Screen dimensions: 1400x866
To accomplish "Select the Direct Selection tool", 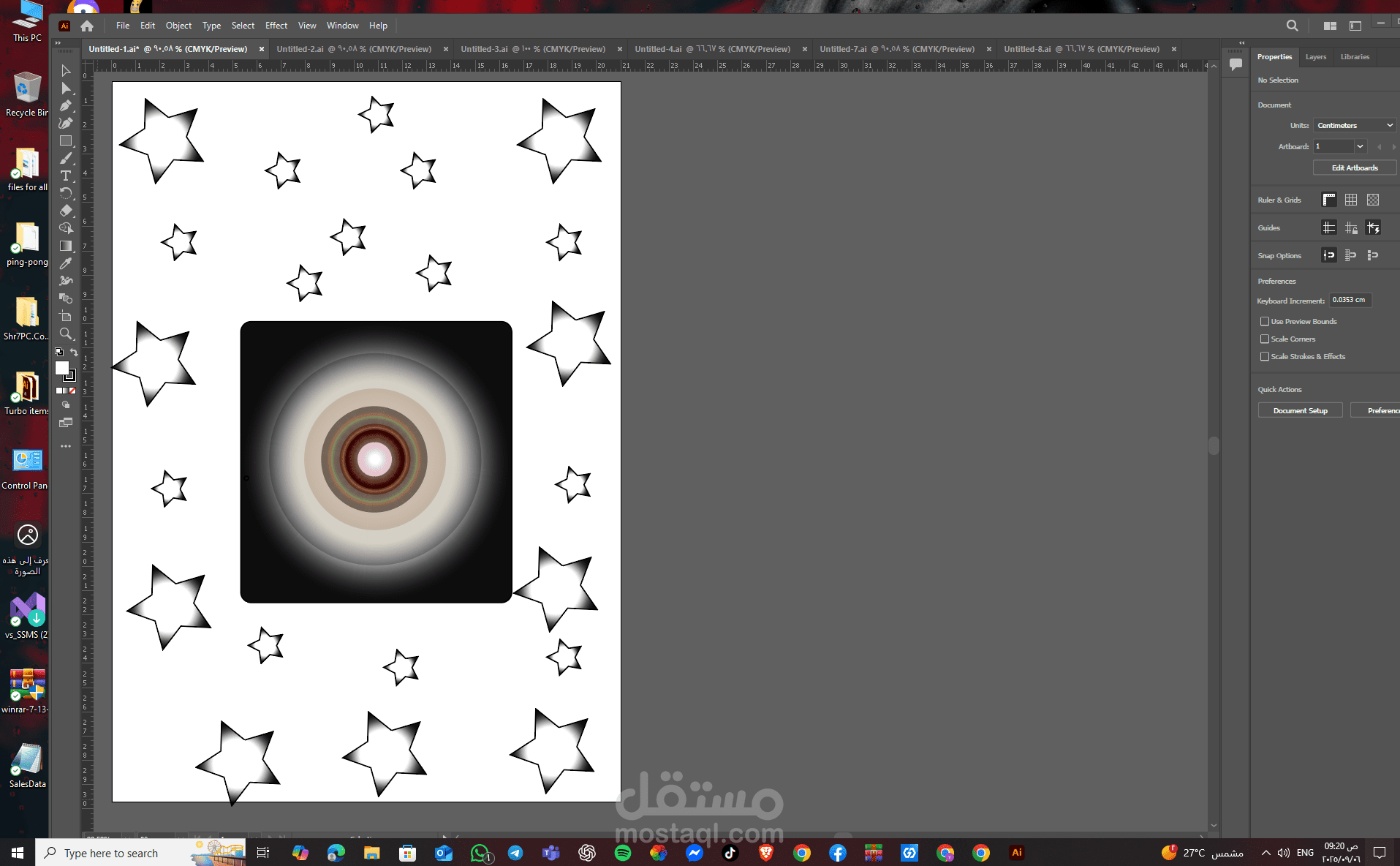I will coord(66,89).
